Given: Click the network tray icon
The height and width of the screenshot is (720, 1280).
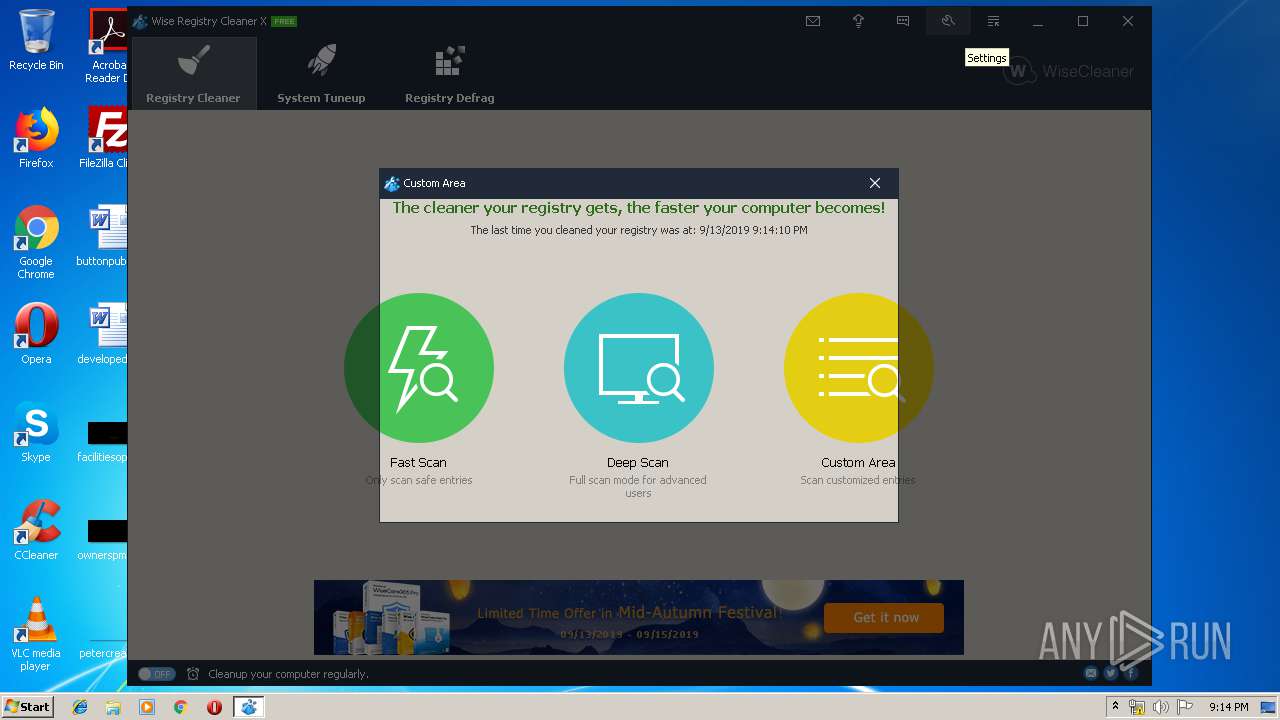Looking at the screenshot, I should click(1137, 707).
